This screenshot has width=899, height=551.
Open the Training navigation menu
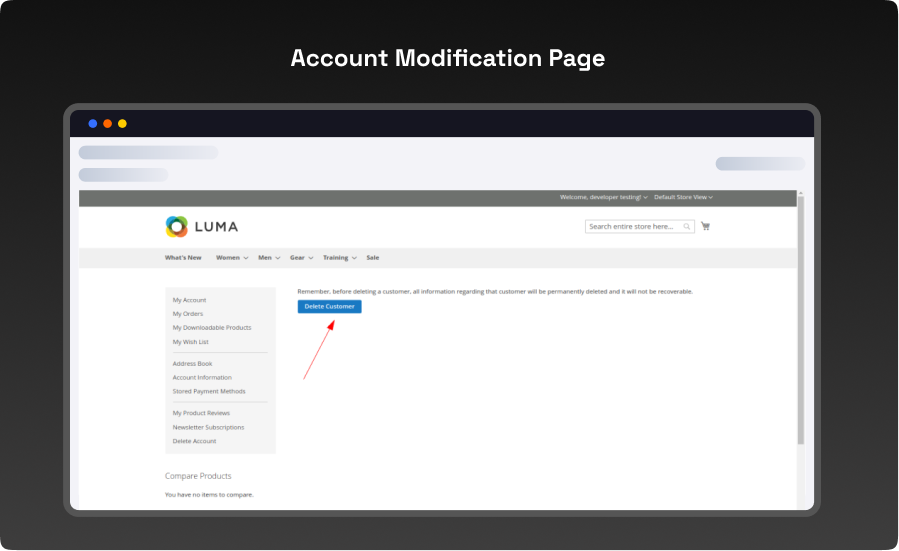pyautogui.click(x=339, y=258)
